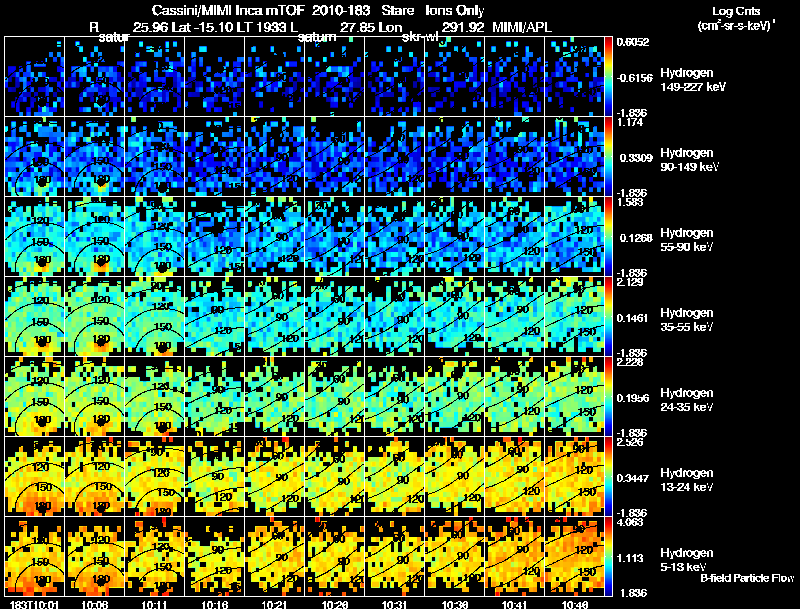Select the Hydrogen 35-55 keV row label
This screenshot has width=800, height=609.
(687, 320)
